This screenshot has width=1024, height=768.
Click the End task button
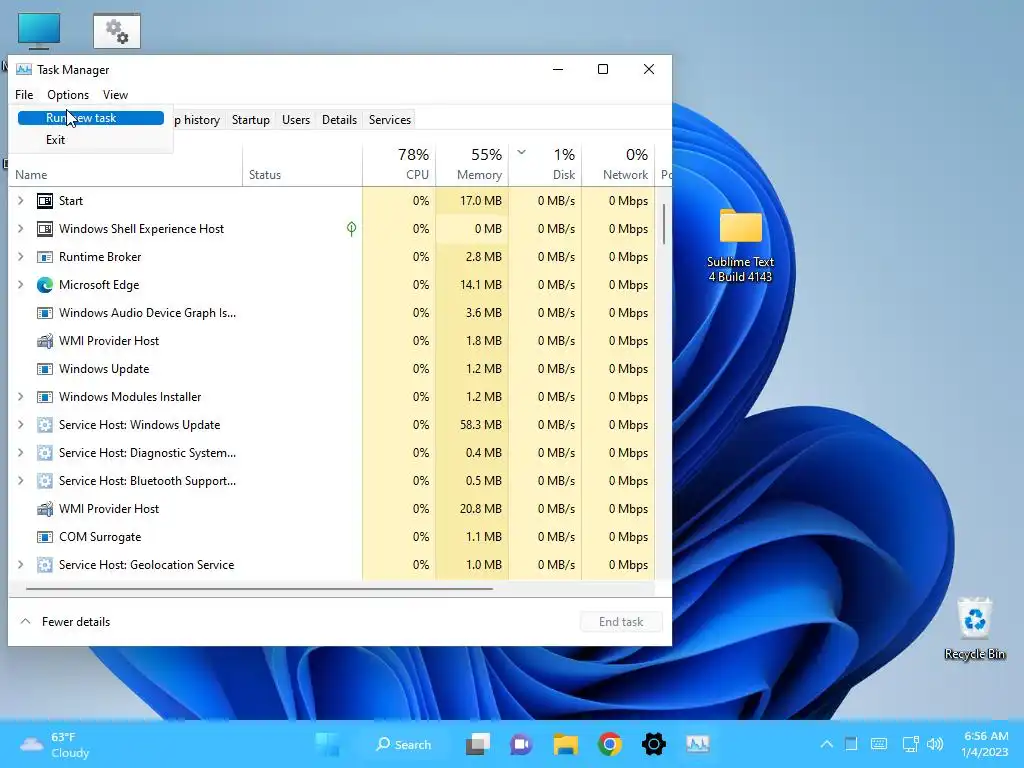point(621,622)
